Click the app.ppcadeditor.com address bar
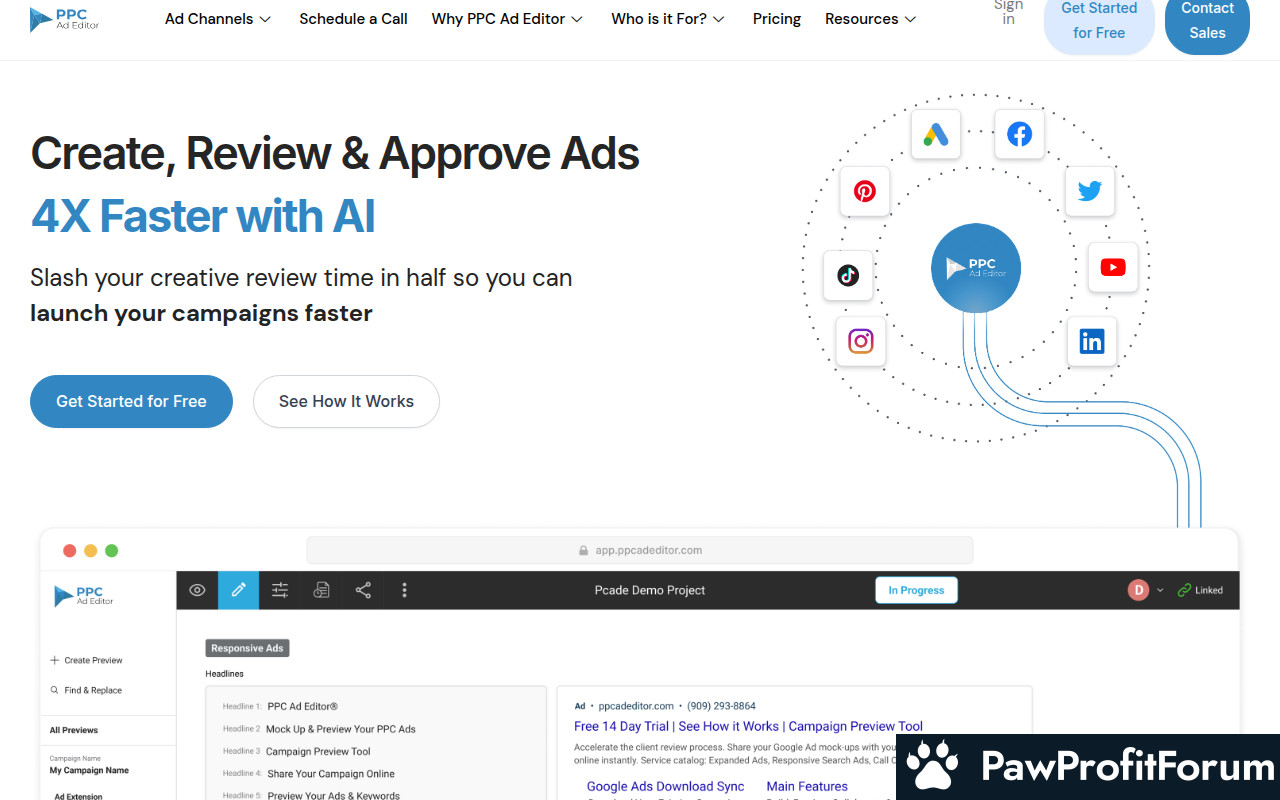 [640, 550]
